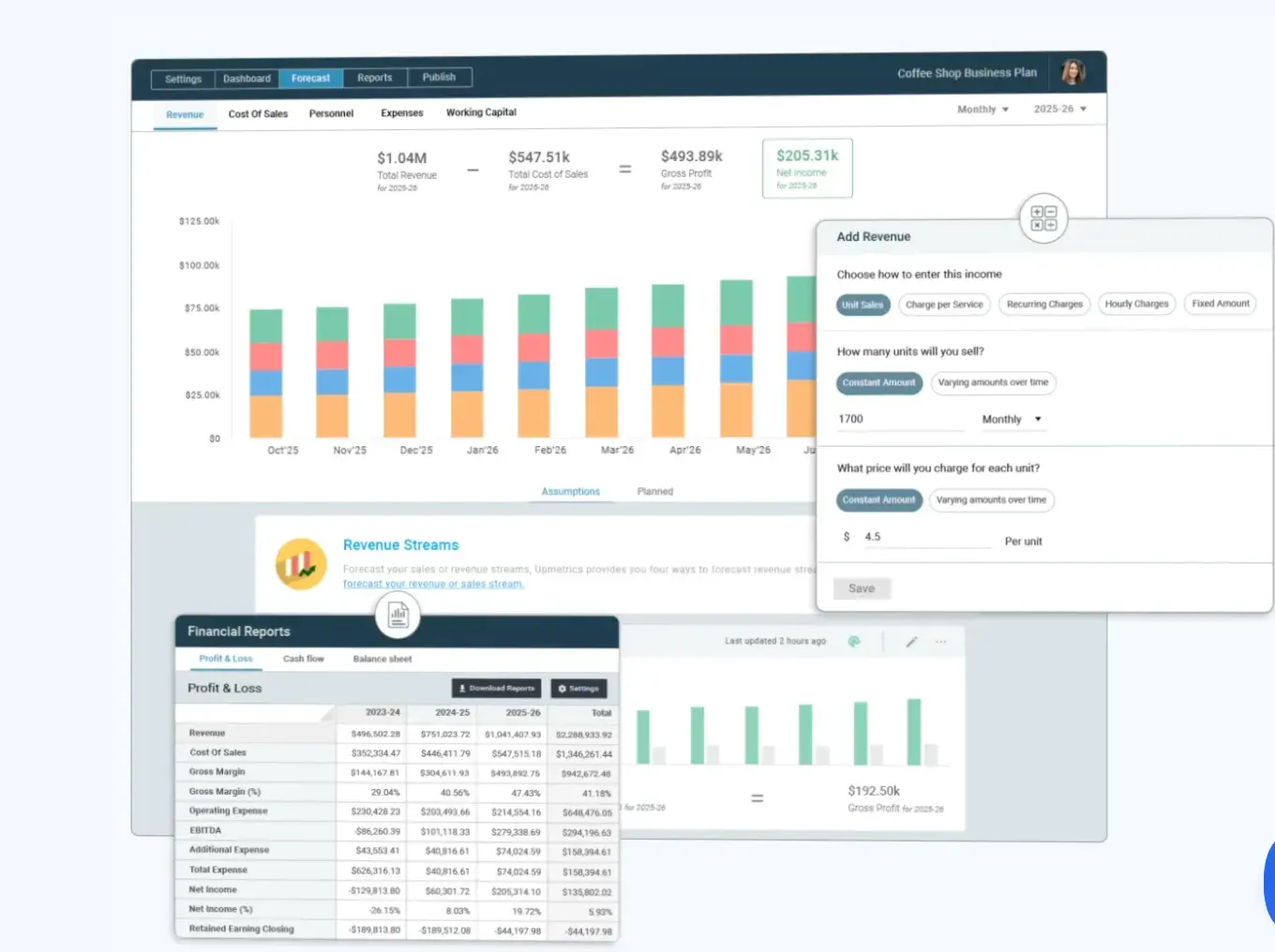Viewport: 1275px width, 952px height.
Task: Click the 4.5 per unit price field
Action: (x=923, y=536)
